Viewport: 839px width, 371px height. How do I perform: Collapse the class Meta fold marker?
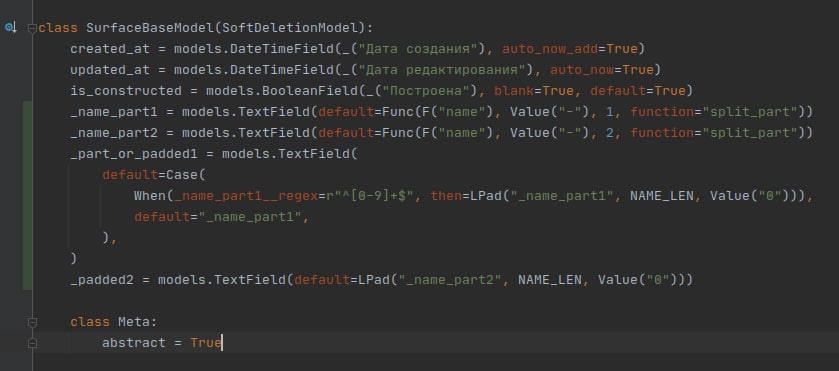tap(32, 322)
